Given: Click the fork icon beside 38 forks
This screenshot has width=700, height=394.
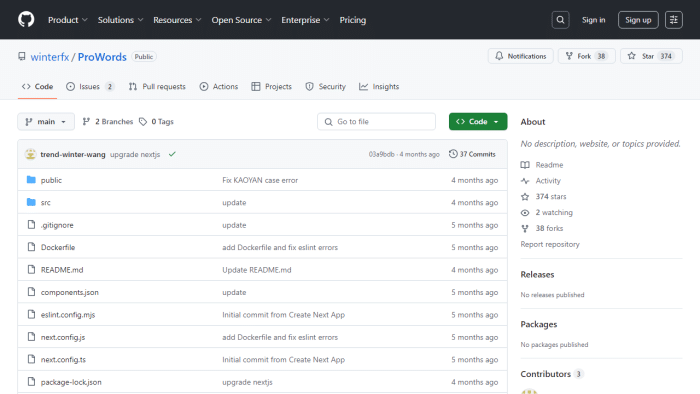Looking at the screenshot, I should [525, 228].
